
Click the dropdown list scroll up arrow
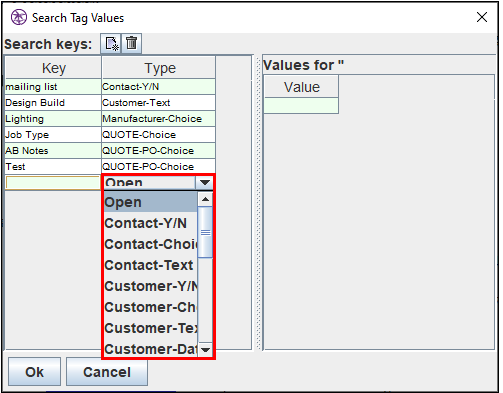click(205, 199)
